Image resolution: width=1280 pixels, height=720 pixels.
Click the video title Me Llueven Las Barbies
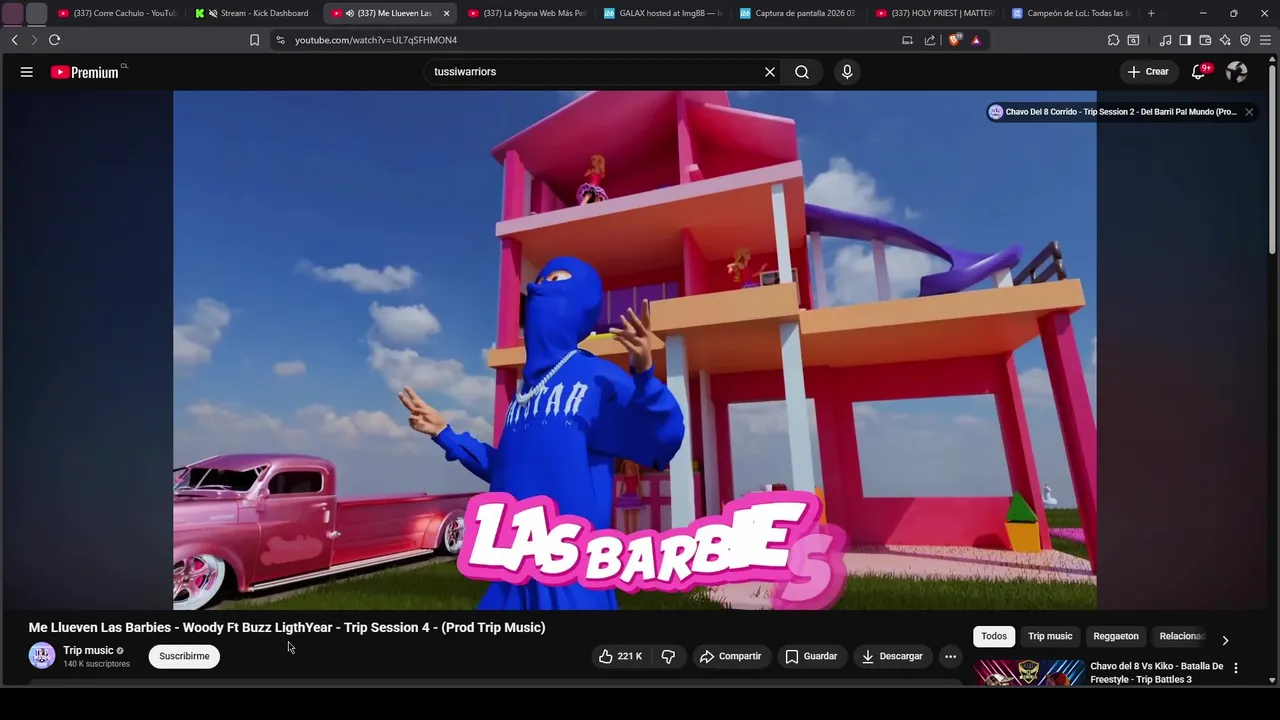pos(287,627)
